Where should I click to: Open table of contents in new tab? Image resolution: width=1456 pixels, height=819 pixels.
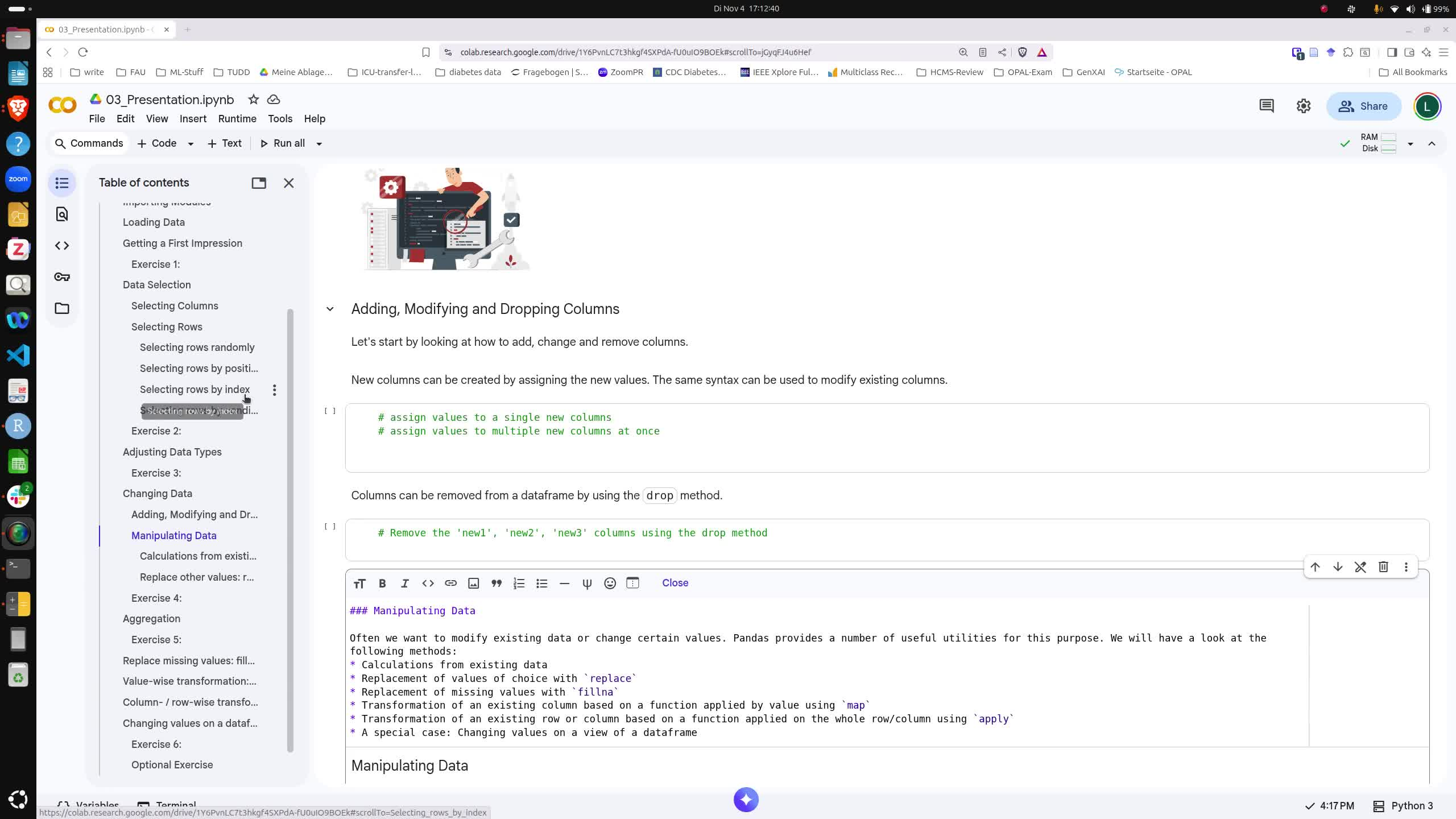pos(259,183)
